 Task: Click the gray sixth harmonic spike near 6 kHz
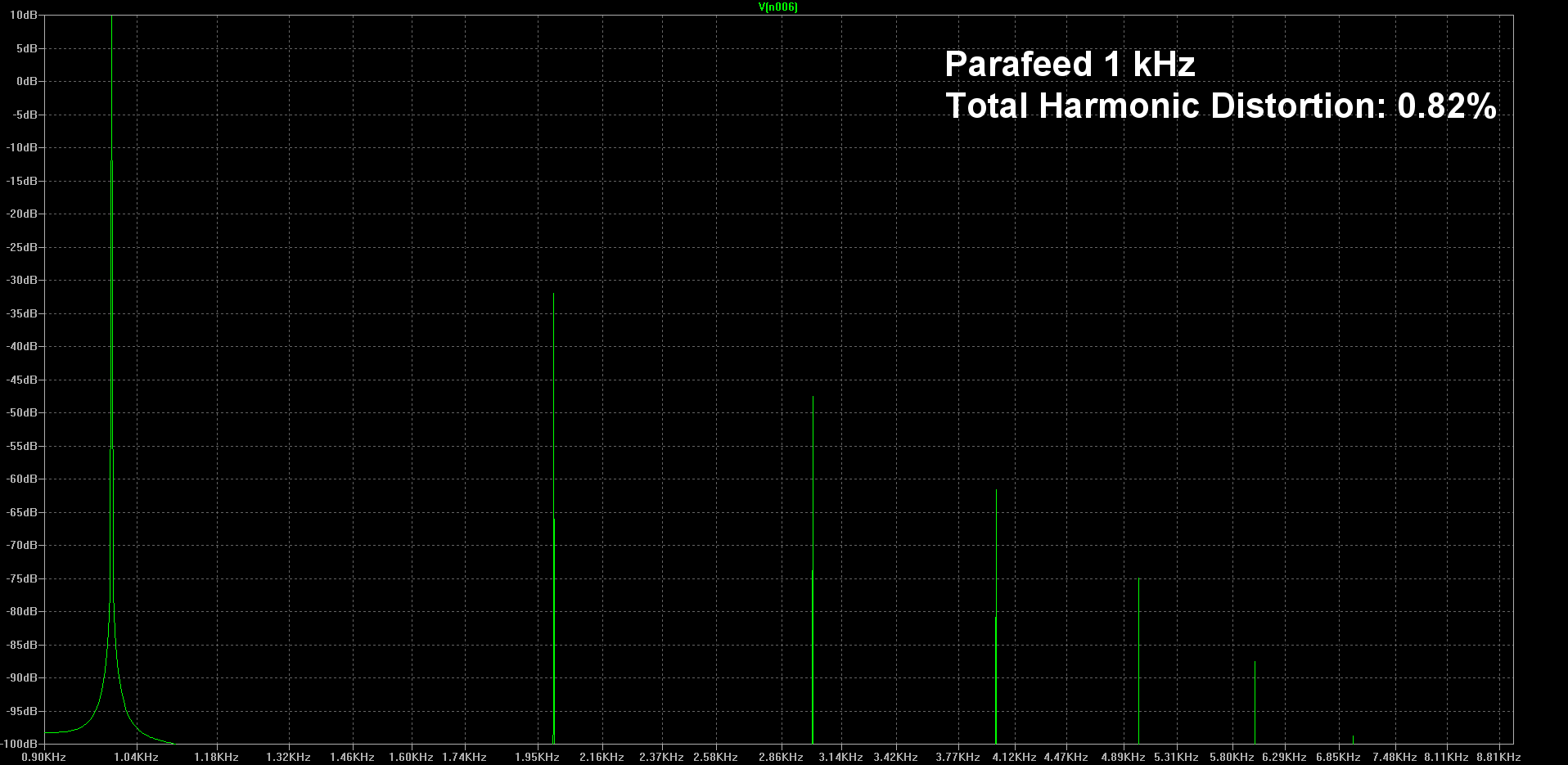(x=1255, y=702)
